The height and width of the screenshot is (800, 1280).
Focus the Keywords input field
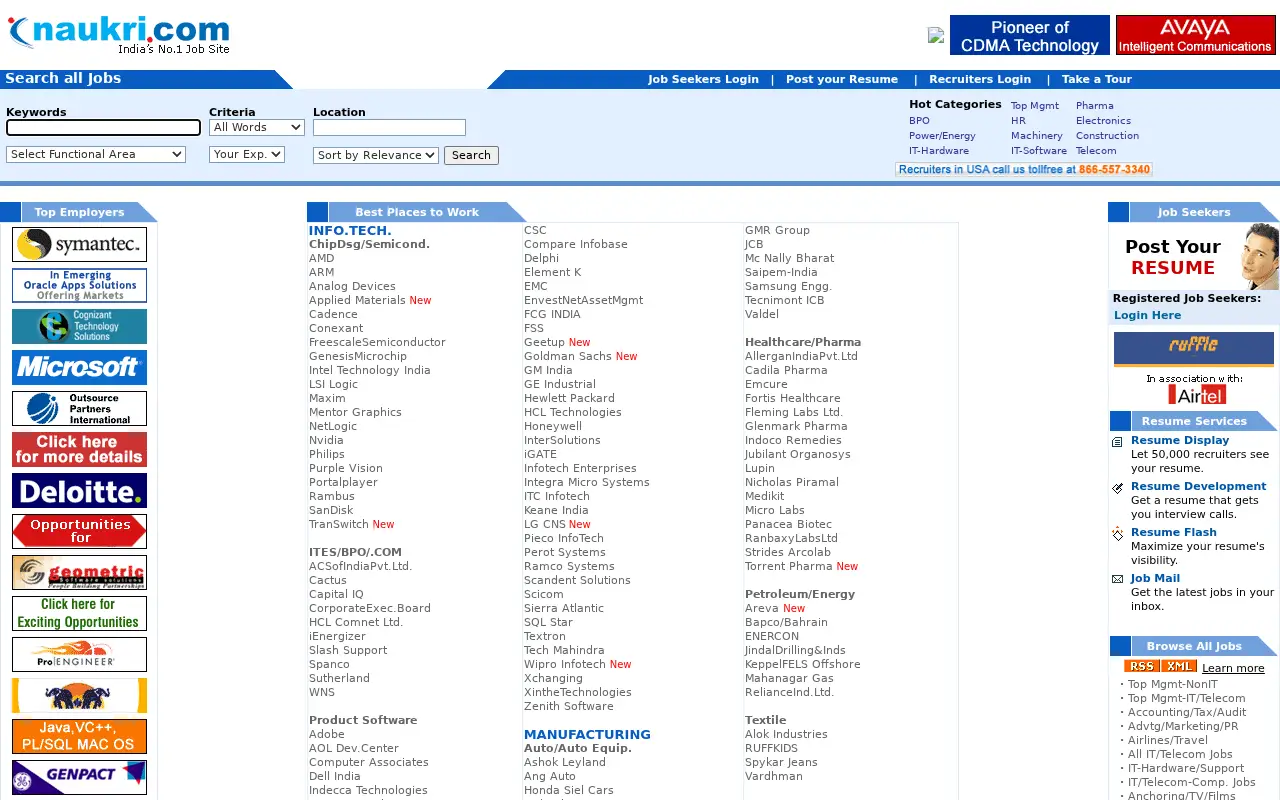point(103,127)
